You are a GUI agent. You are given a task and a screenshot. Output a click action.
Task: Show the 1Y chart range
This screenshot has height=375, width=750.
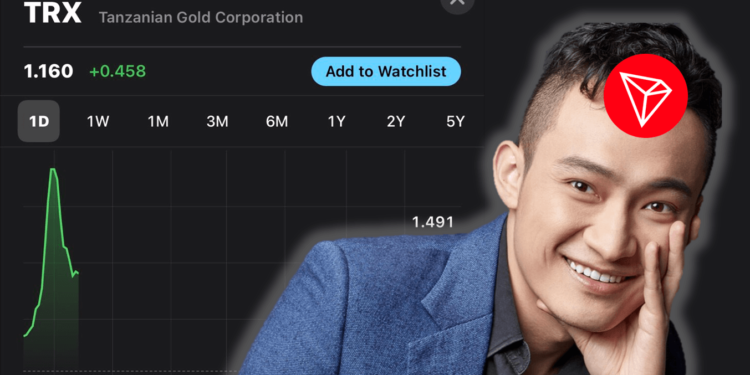click(336, 121)
